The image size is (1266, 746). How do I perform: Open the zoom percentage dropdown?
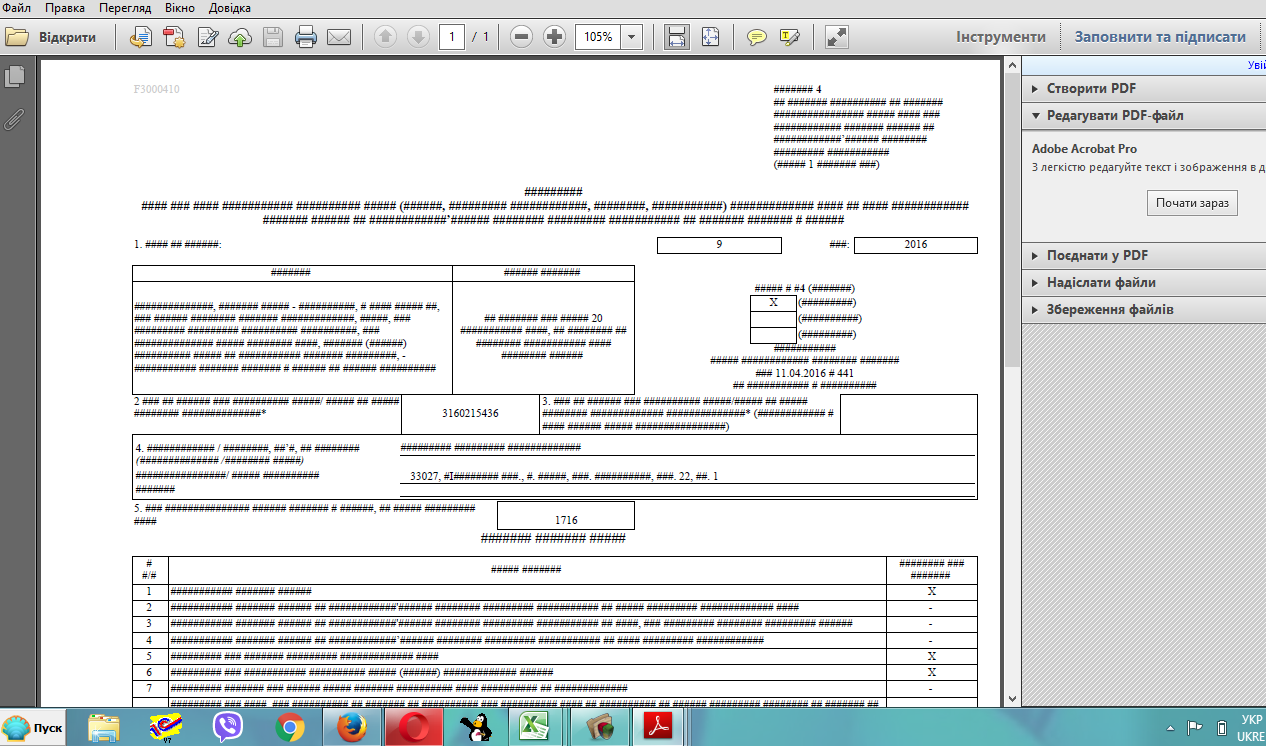pyautogui.click(x=632, y=37)
